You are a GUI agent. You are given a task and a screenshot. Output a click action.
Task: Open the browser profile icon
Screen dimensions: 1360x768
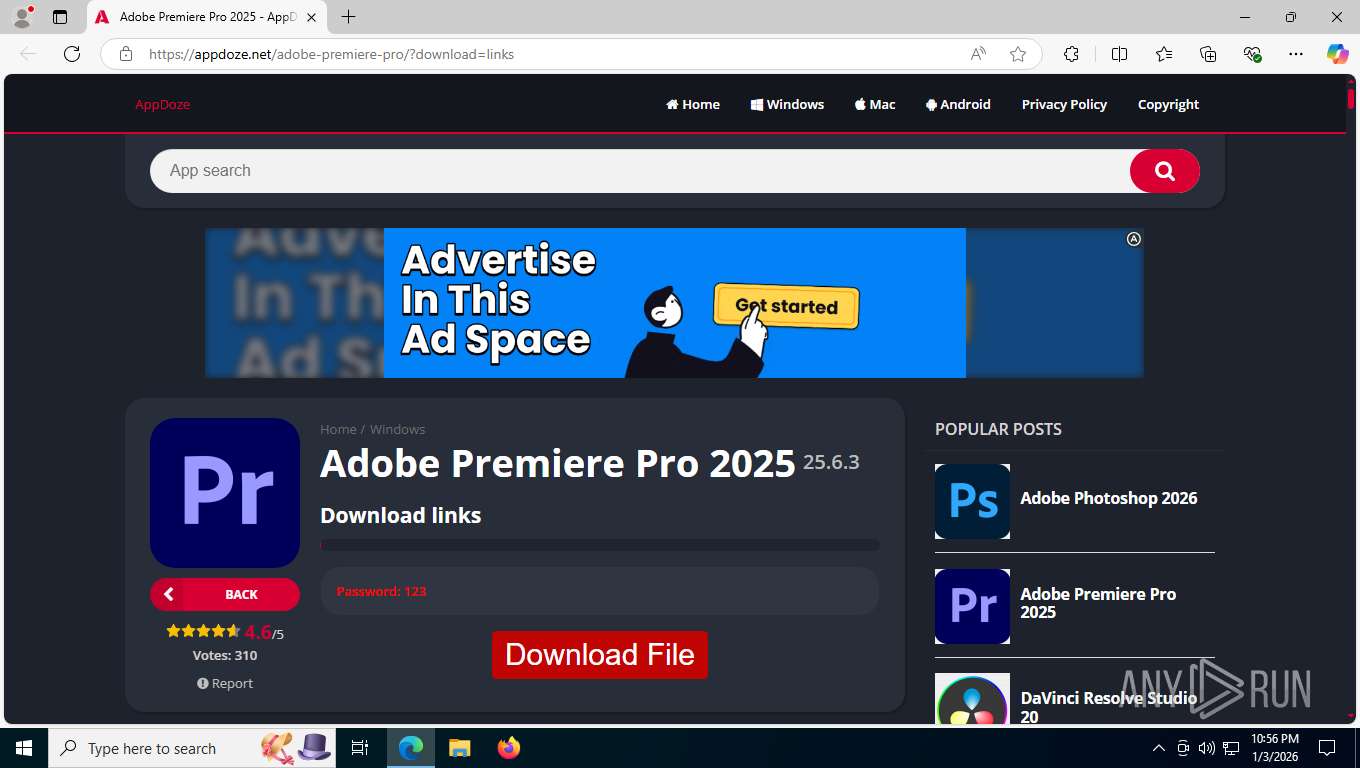(x=21, y=17)
